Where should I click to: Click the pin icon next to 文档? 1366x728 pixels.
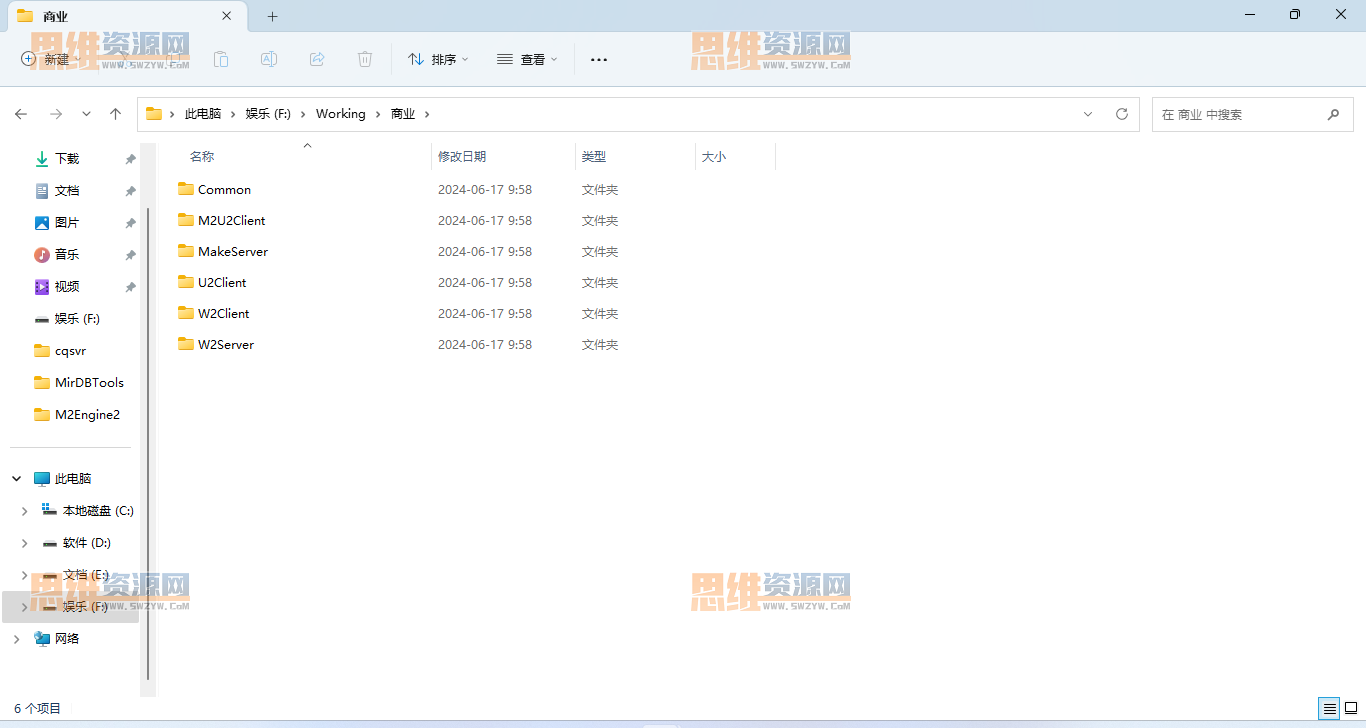pos(130,191)
